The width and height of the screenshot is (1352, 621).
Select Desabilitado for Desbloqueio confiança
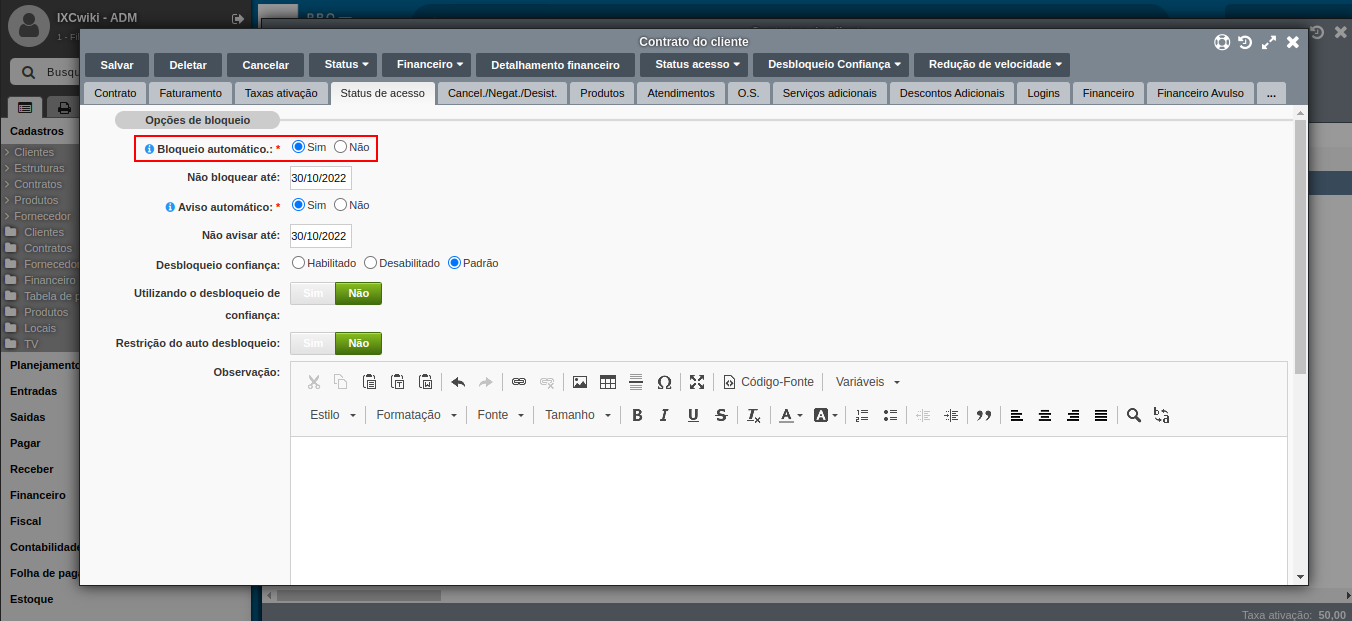pos(370,263)
